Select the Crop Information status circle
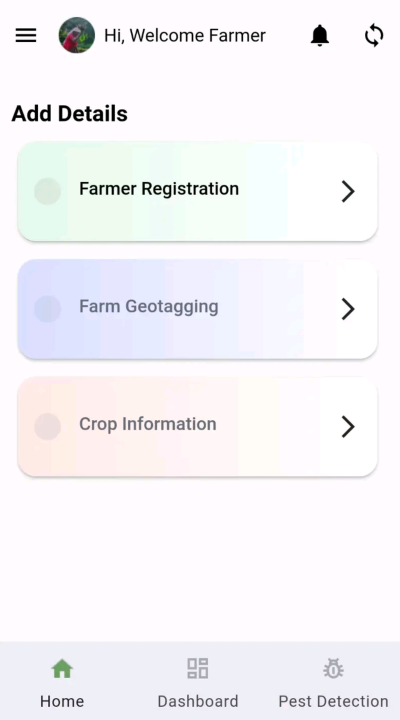 click(47, 427)
